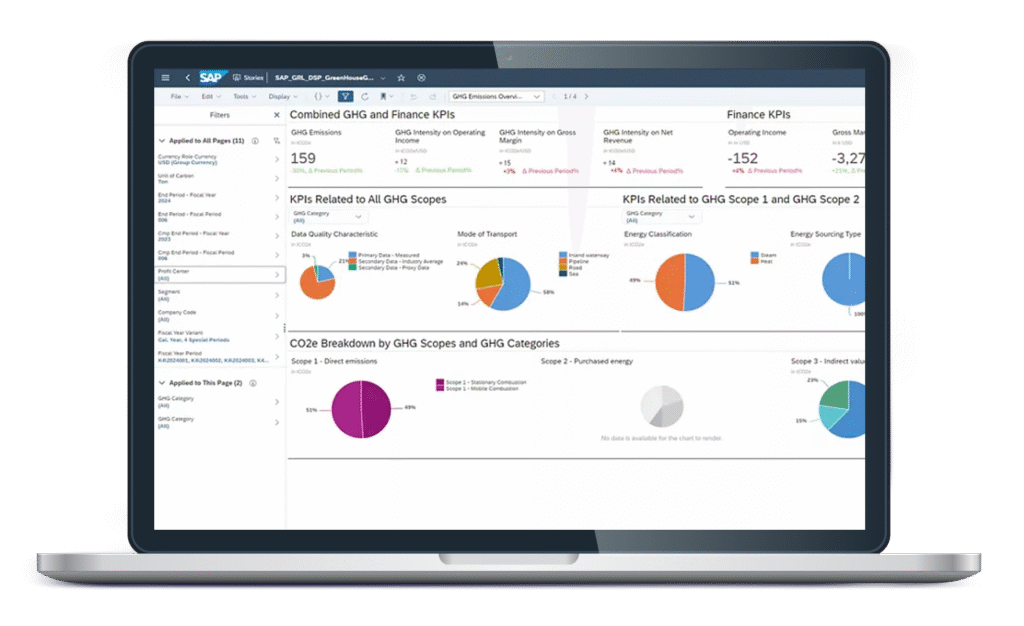Click the refresh icon in toolbar

pos(365,97)
